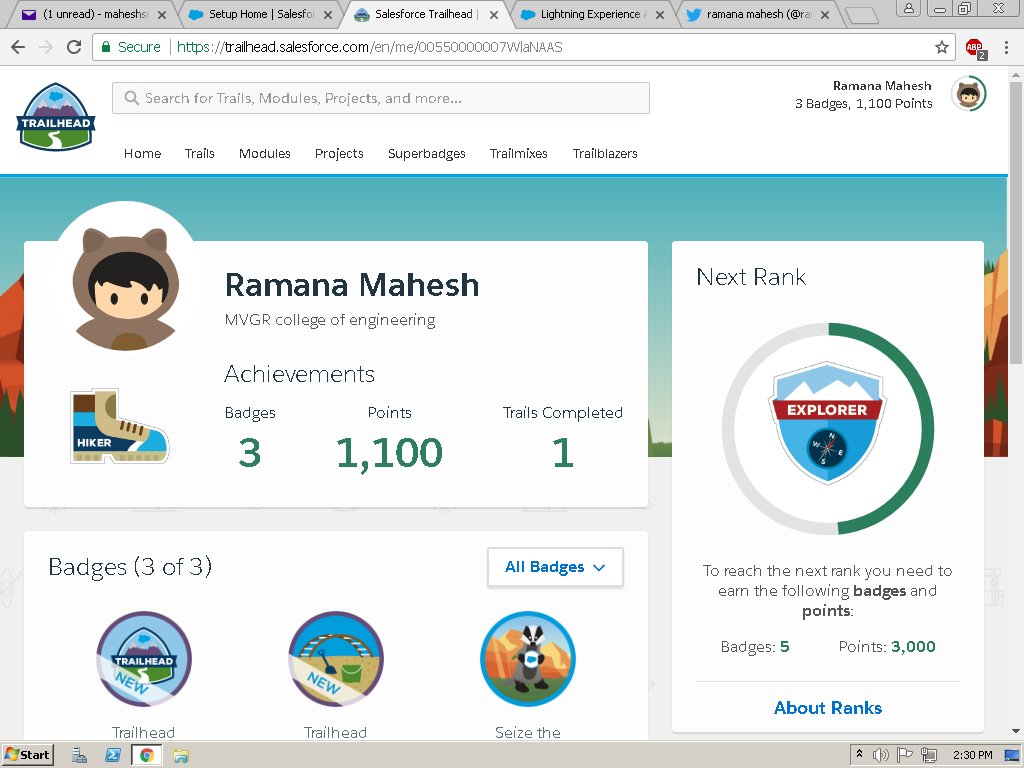1024x768 pixels.
Task: Click the Next Rank progress ring
Action: point(827,428)
